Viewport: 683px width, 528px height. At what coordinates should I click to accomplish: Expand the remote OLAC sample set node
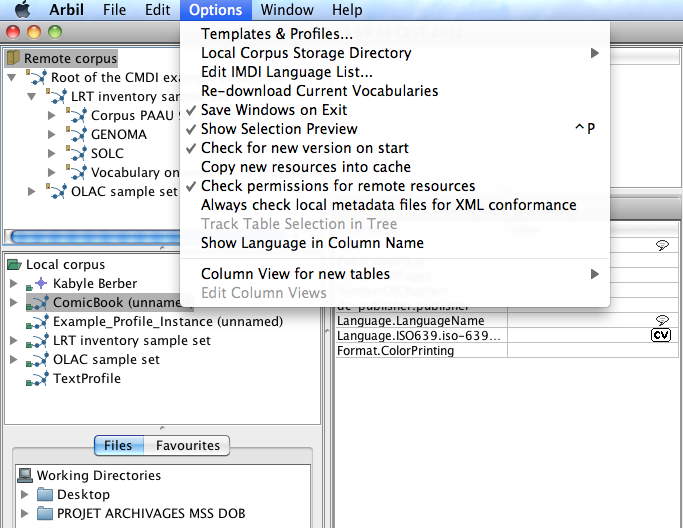click(31, 191)
